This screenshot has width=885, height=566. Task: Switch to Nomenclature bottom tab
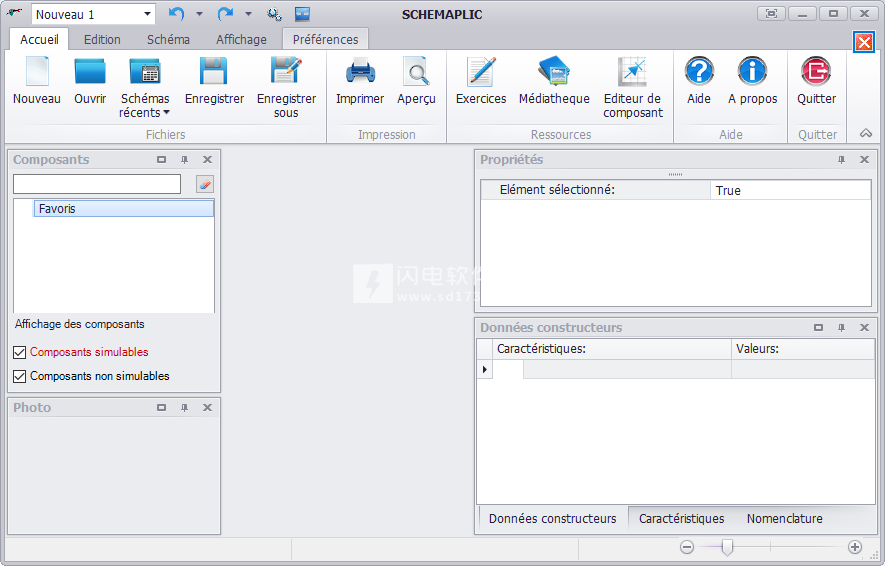tap(785, 519)
